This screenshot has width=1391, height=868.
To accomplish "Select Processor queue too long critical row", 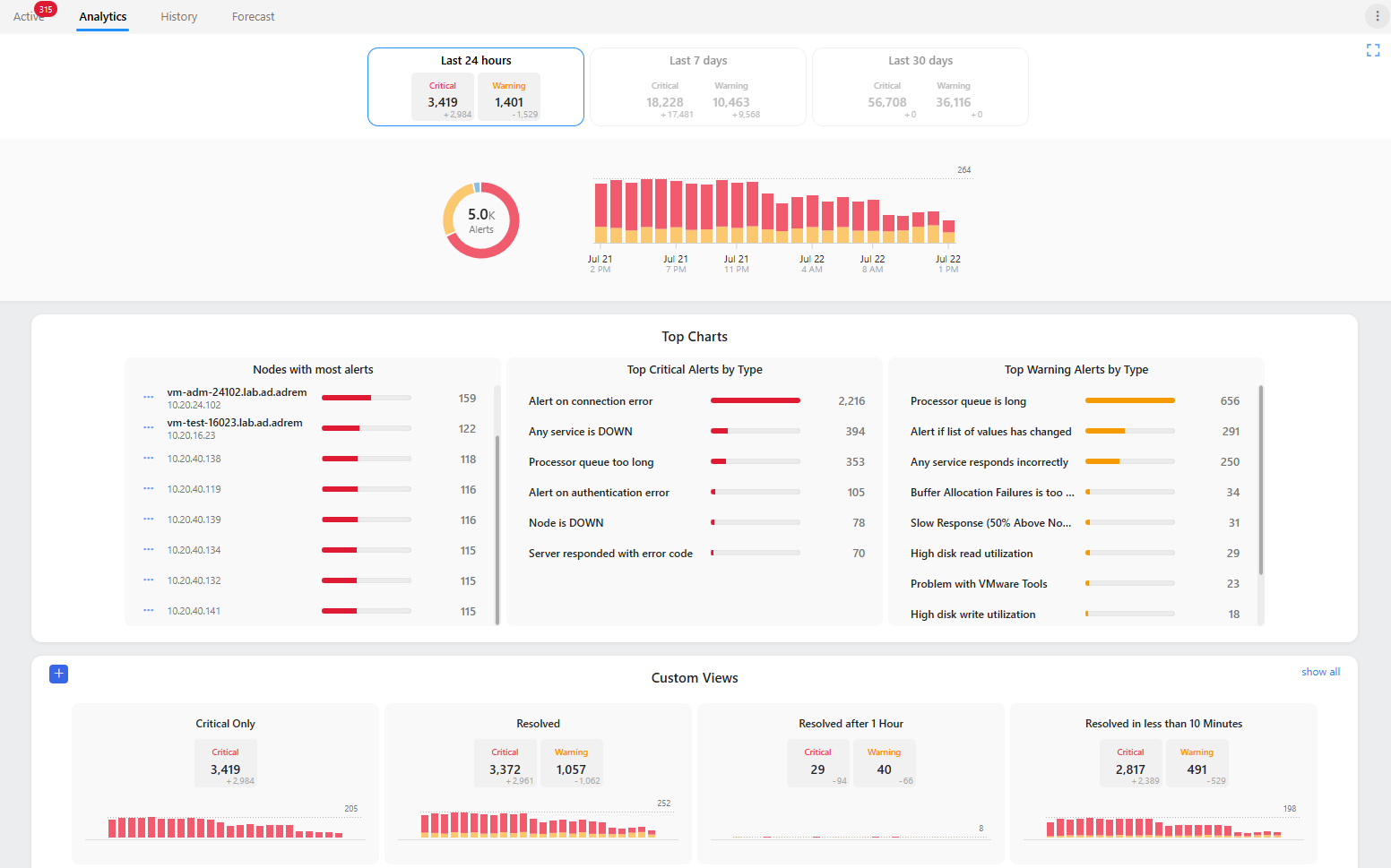I will tap(695, 462).
